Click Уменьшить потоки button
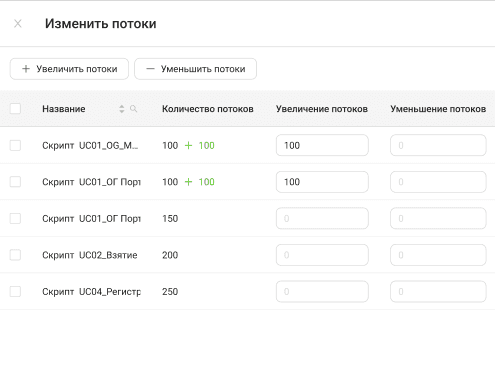The width and height of the screenshot is (495, 378). point(195,69)
